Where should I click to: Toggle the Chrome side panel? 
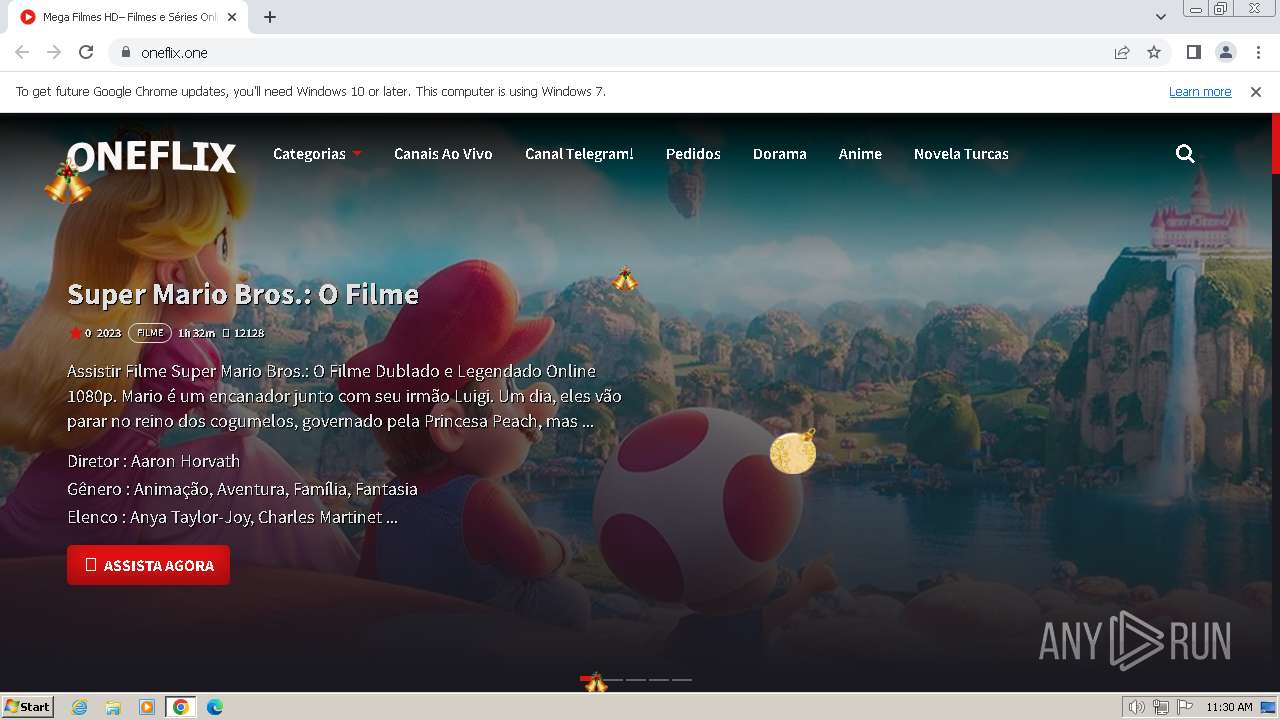1193,52
